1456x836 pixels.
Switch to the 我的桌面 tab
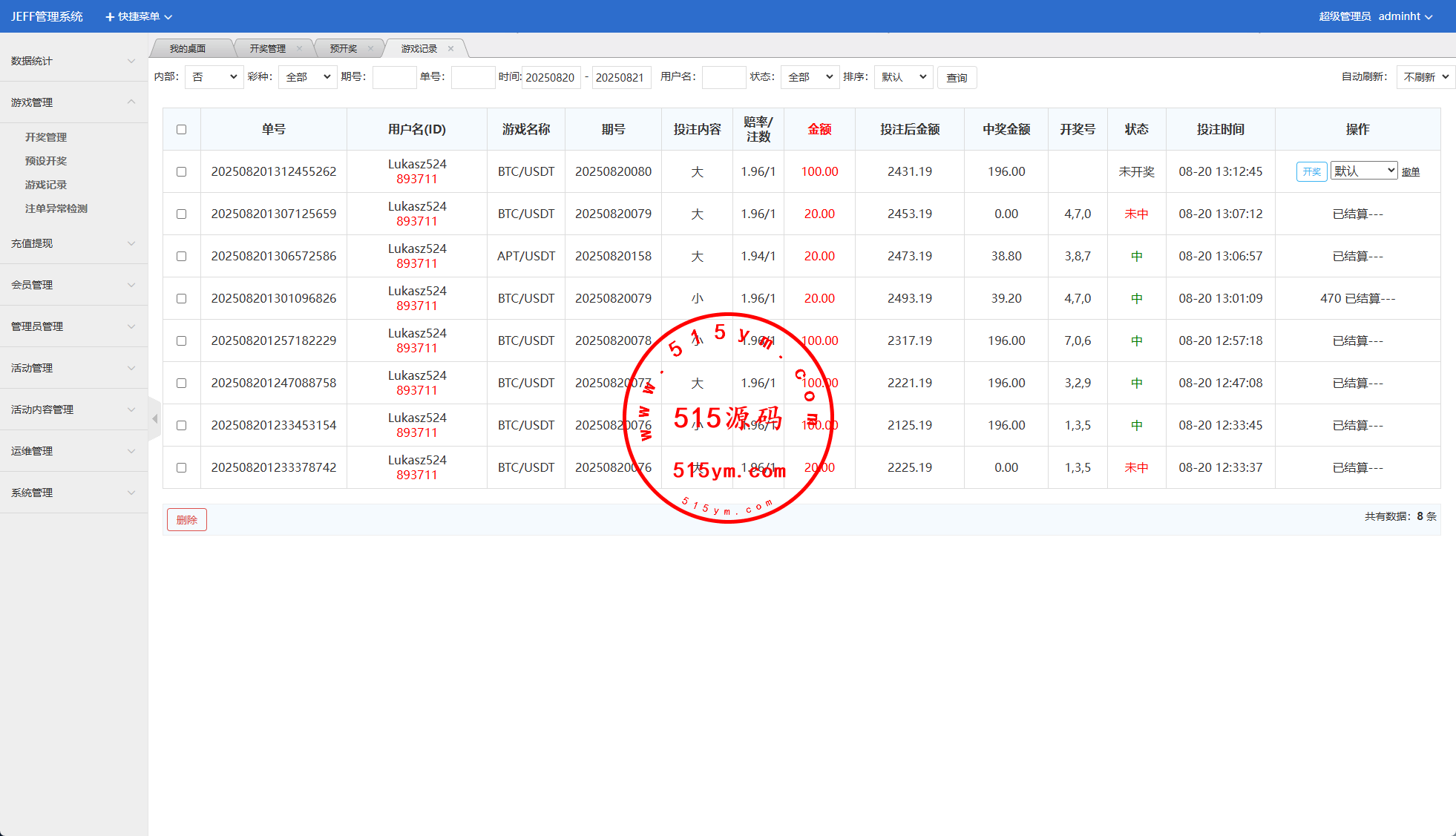pyautogui.click(x=188, y=49)
